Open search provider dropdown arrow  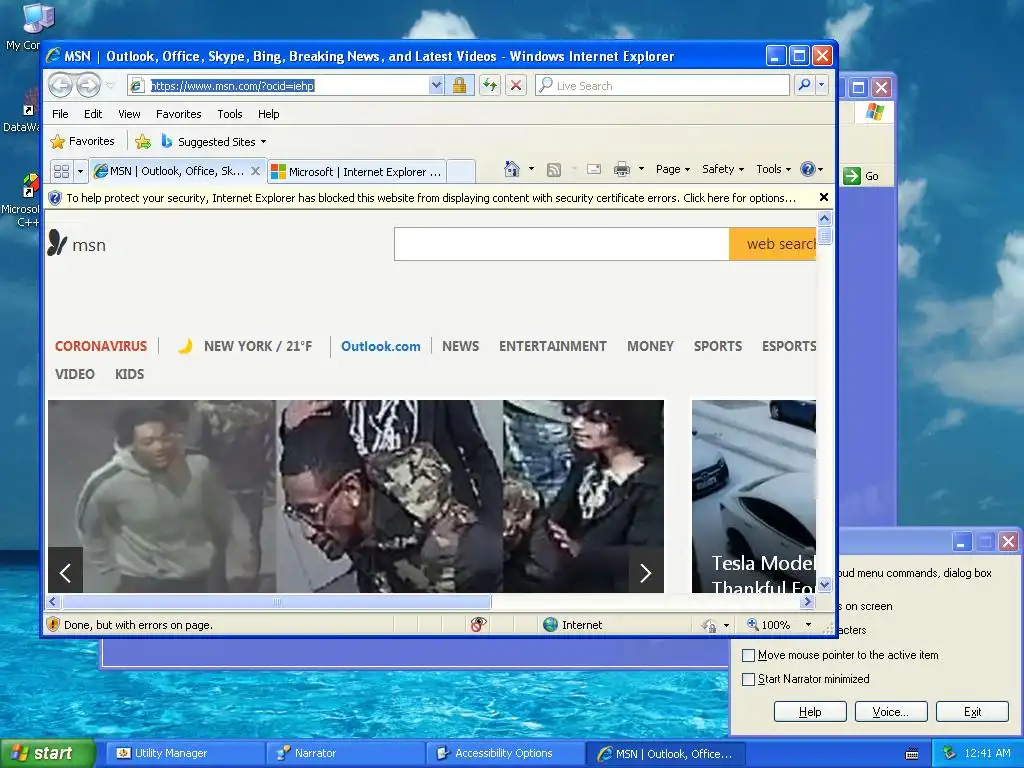[x=822, y=86]
